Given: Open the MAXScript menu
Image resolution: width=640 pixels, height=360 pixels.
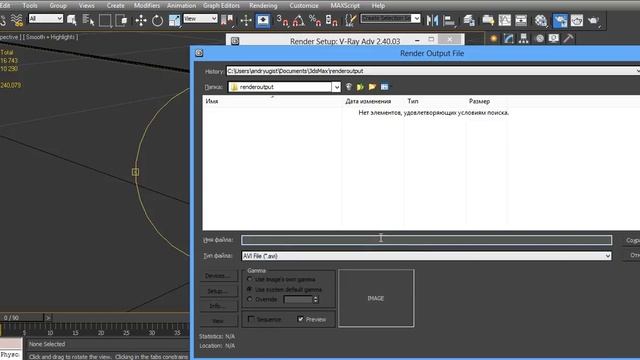Looking at the screenshot, I should [x=345, y=5].
